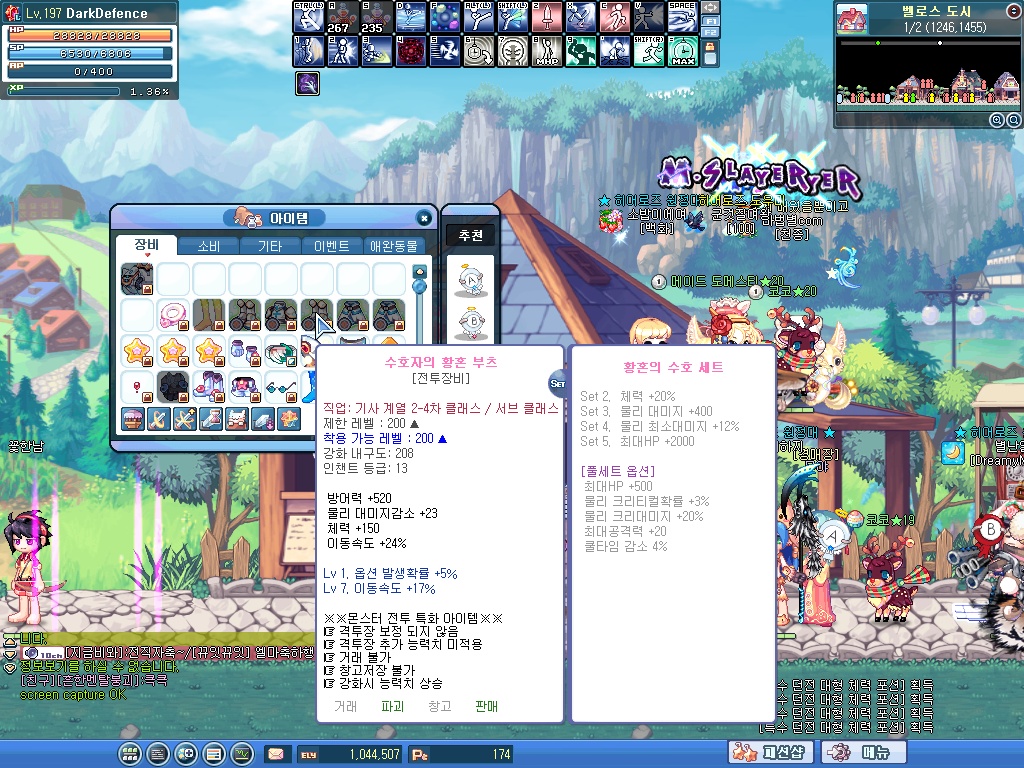Viewport: 1024px width, 768px height.
Task: Switch to skill page F2
Action: coord(711,32)
